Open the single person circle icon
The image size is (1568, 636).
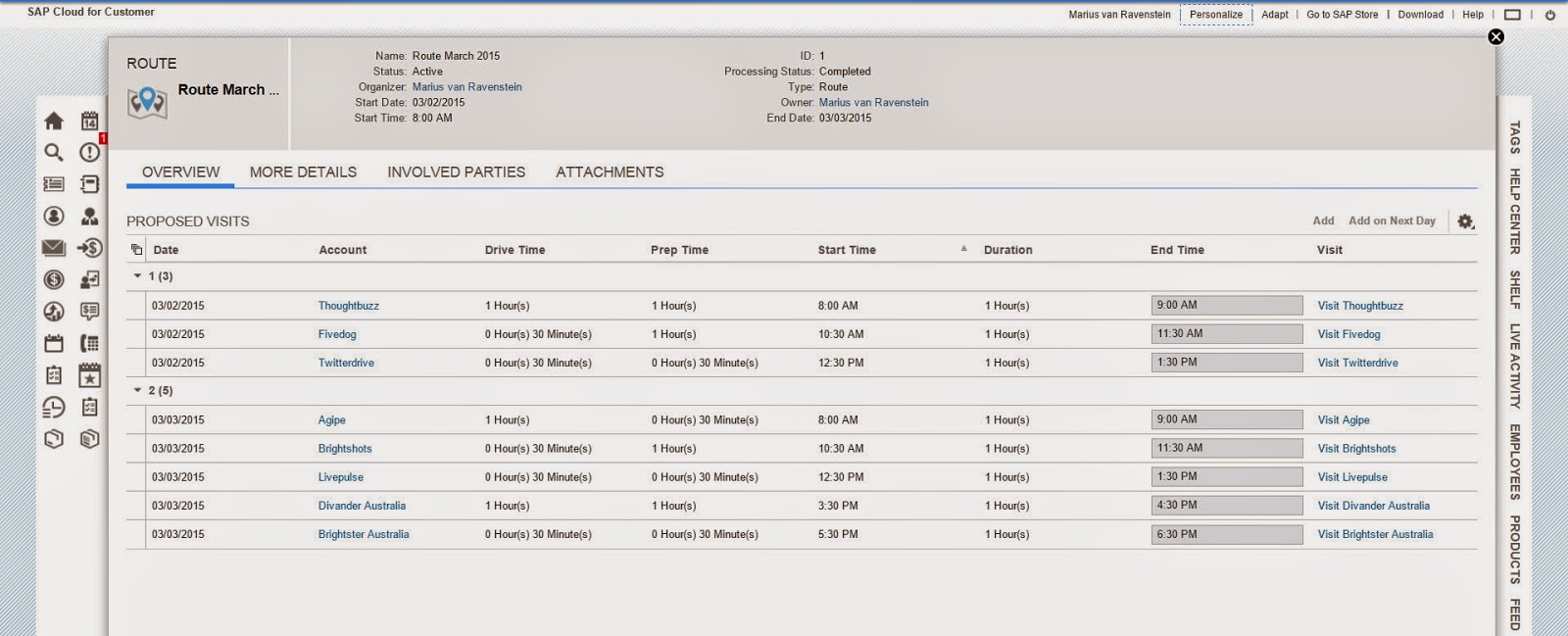54,216
